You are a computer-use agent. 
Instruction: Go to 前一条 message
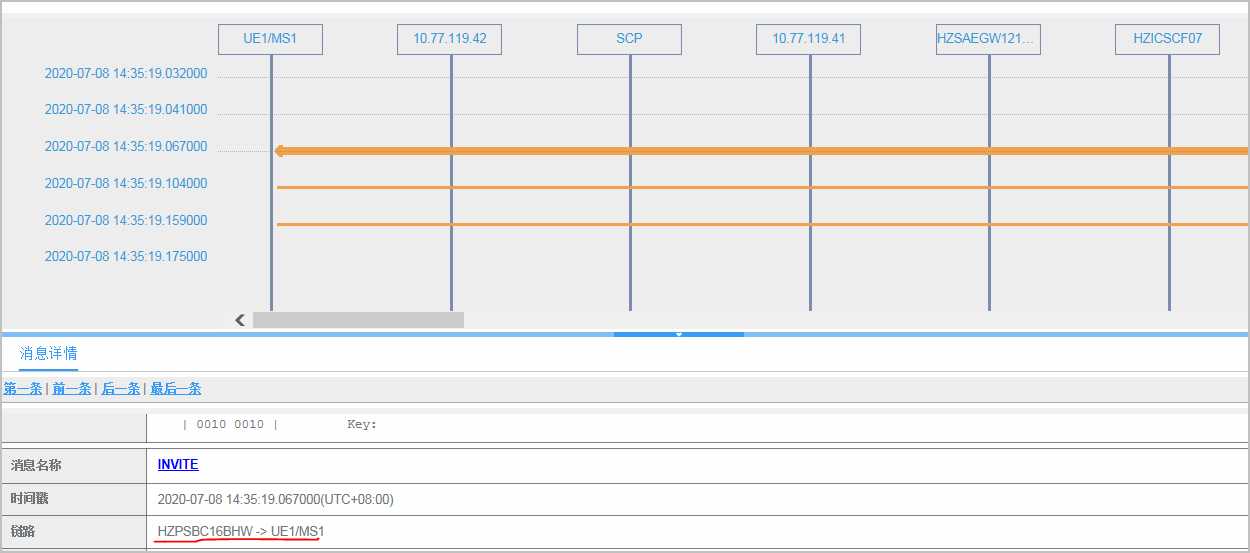click(x=72, y=389)
